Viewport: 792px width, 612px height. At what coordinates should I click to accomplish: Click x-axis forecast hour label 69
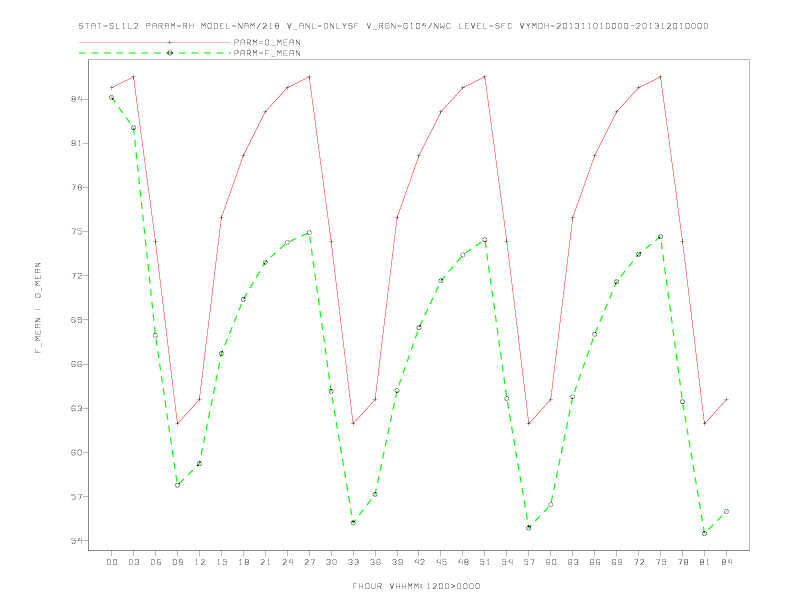[617, 562]
